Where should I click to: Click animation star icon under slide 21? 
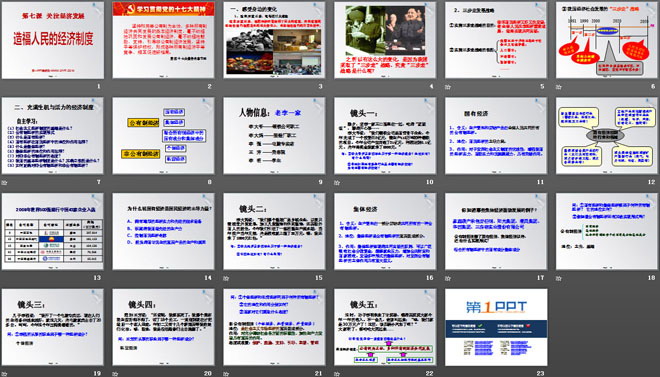(x=226, y=373)
